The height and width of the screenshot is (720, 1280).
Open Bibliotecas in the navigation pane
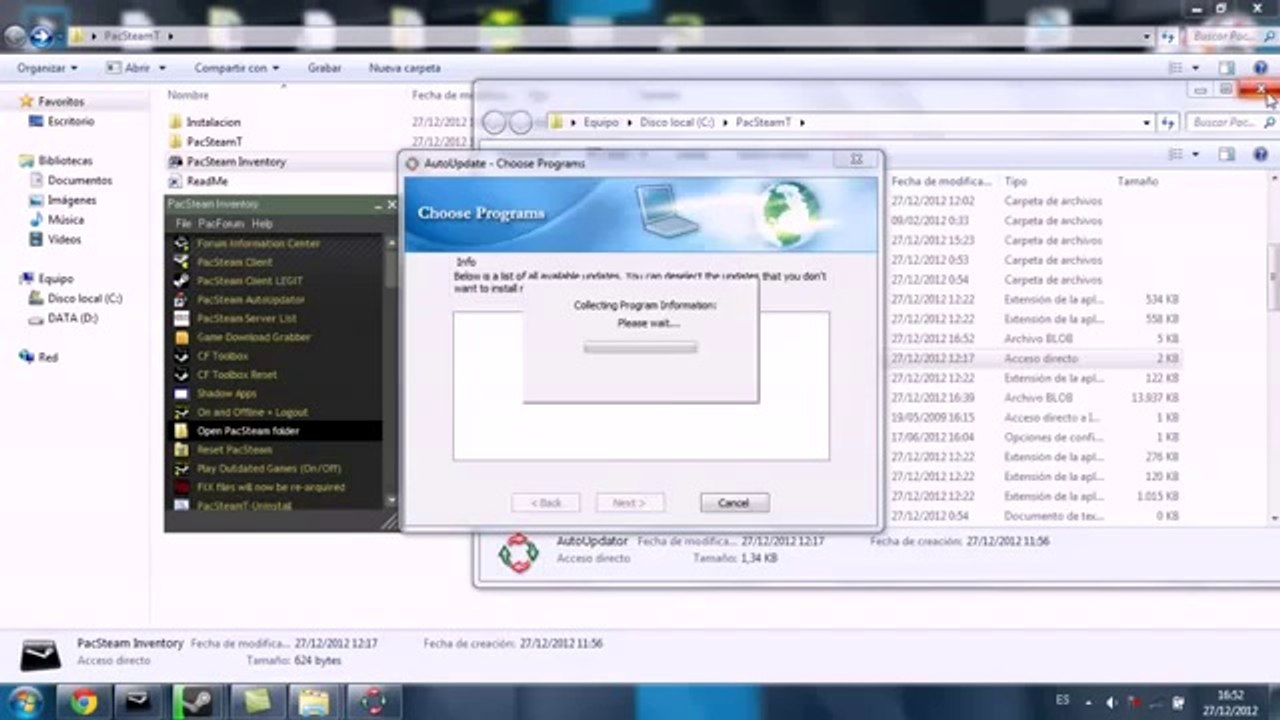click(65, 160)
